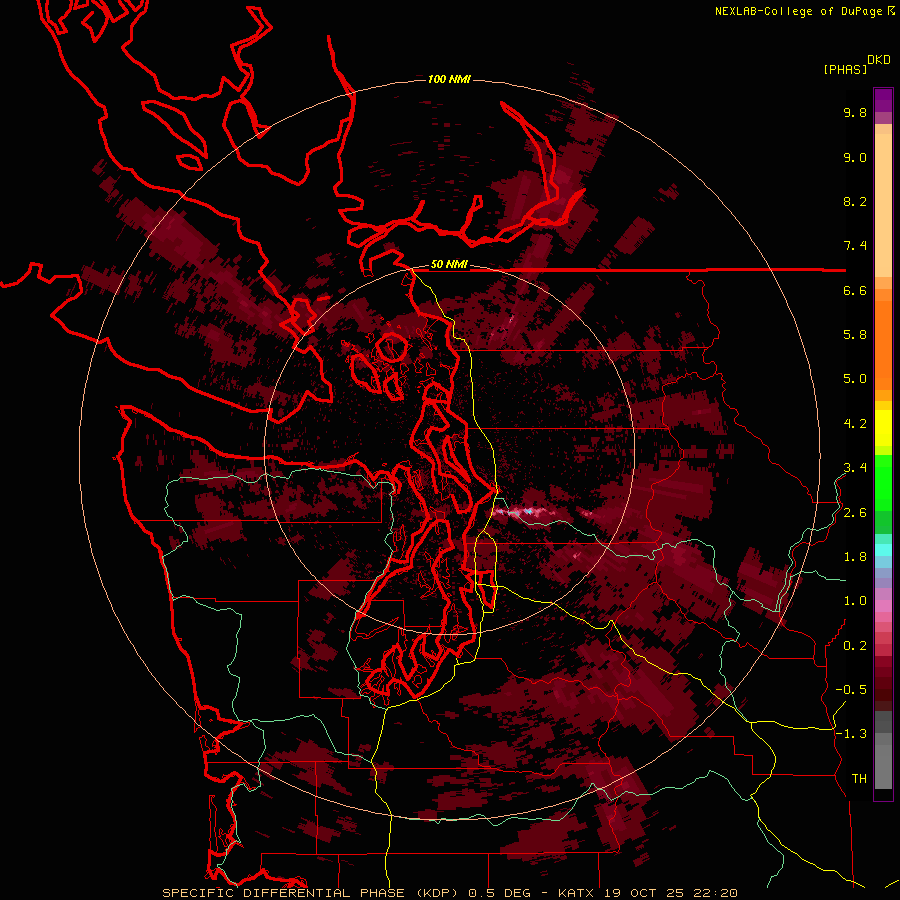Click the KATX station ID in caption
This screenshot has width=900, height=900.
tap(577, 893)
